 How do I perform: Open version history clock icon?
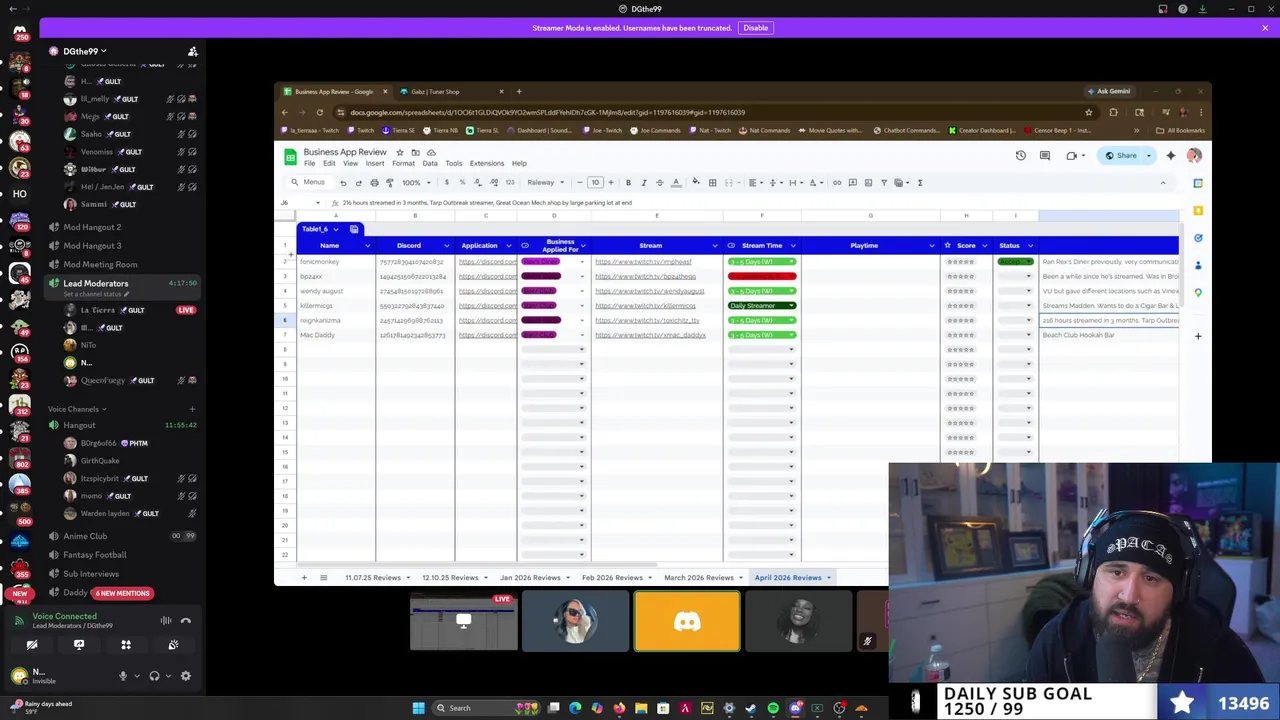[1020, 156]
